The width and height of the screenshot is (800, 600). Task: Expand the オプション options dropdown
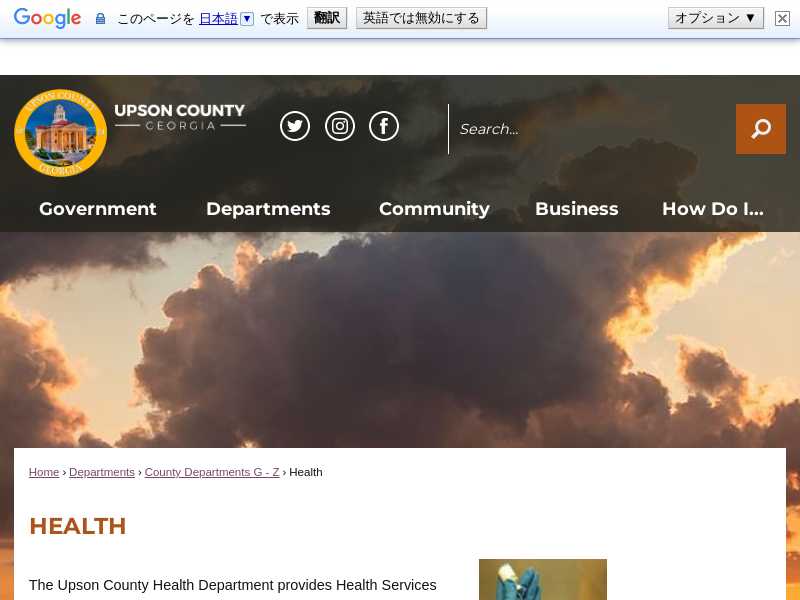click(715, 18)
